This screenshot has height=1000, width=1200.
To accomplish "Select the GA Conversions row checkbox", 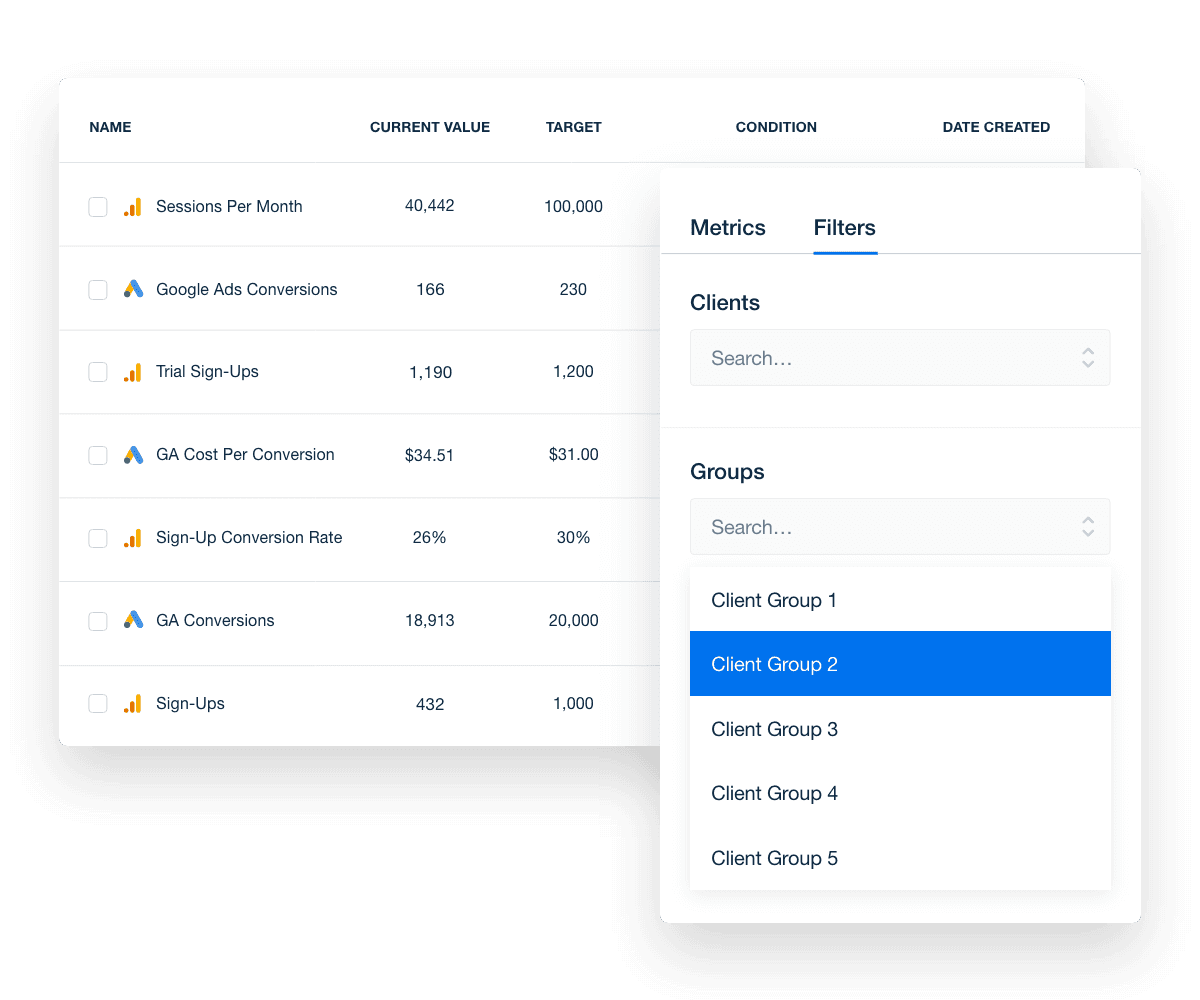I will pos(98,621).
